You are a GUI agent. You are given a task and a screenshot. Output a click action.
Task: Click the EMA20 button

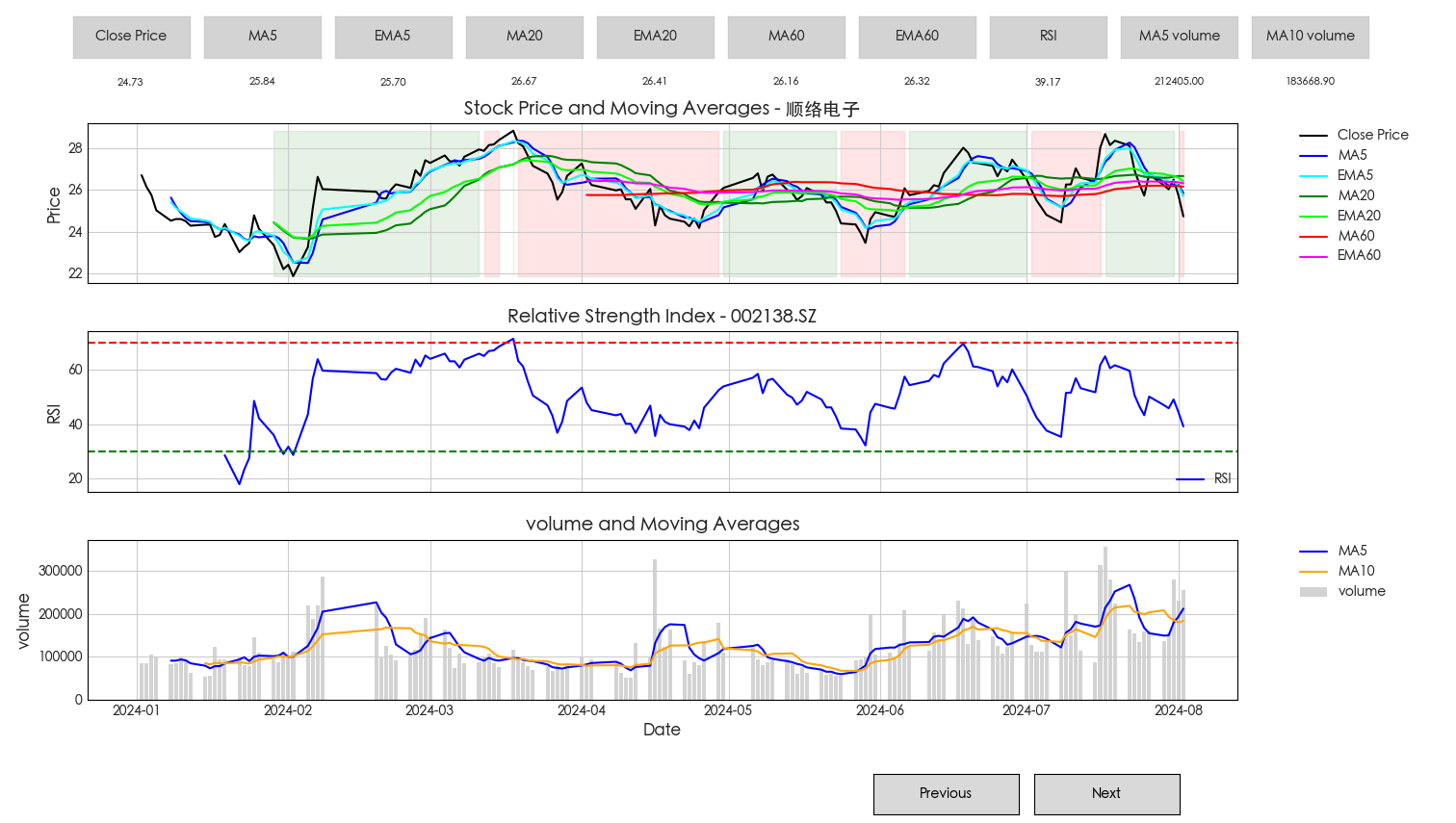pos(655,37)
